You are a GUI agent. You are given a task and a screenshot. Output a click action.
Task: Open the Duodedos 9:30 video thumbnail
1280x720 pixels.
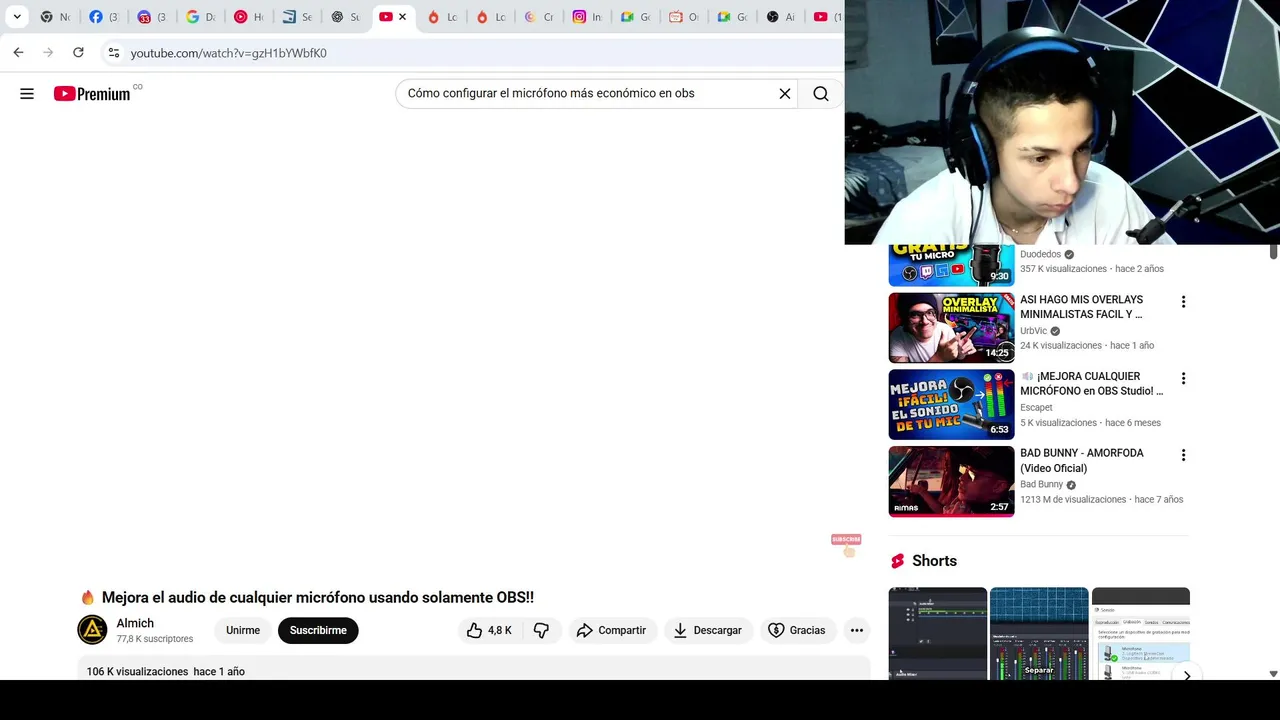pos(951,265)
